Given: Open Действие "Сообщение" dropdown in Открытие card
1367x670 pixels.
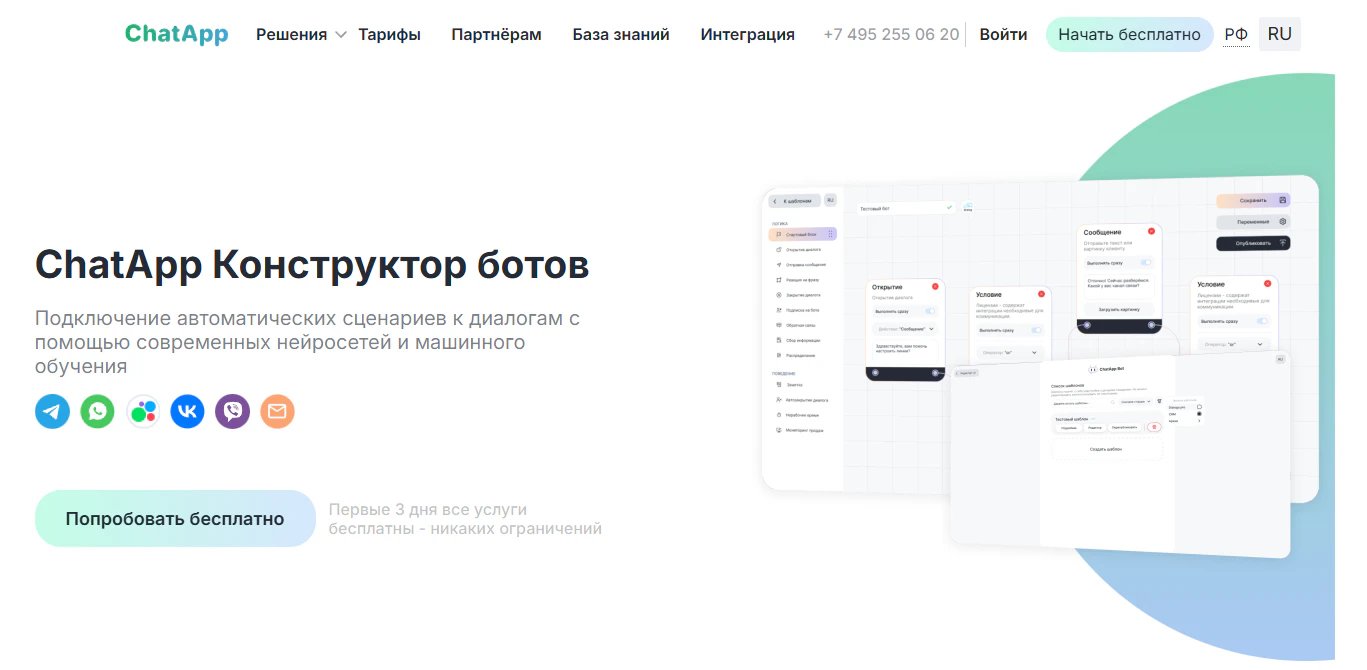Looking at the screenshot, I should coord(905,328).
